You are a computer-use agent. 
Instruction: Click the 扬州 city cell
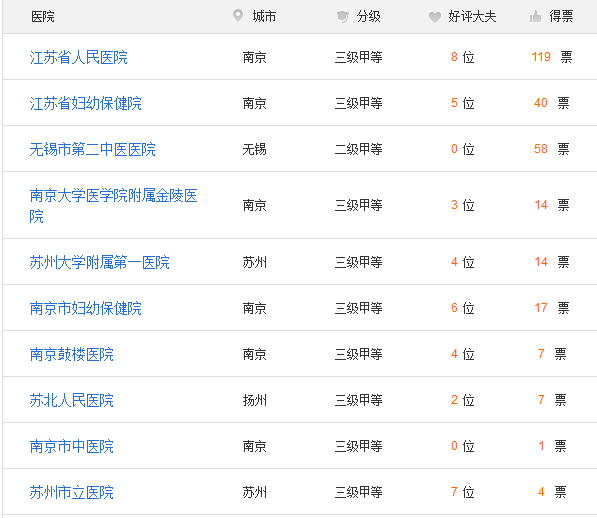coord(255,400)
